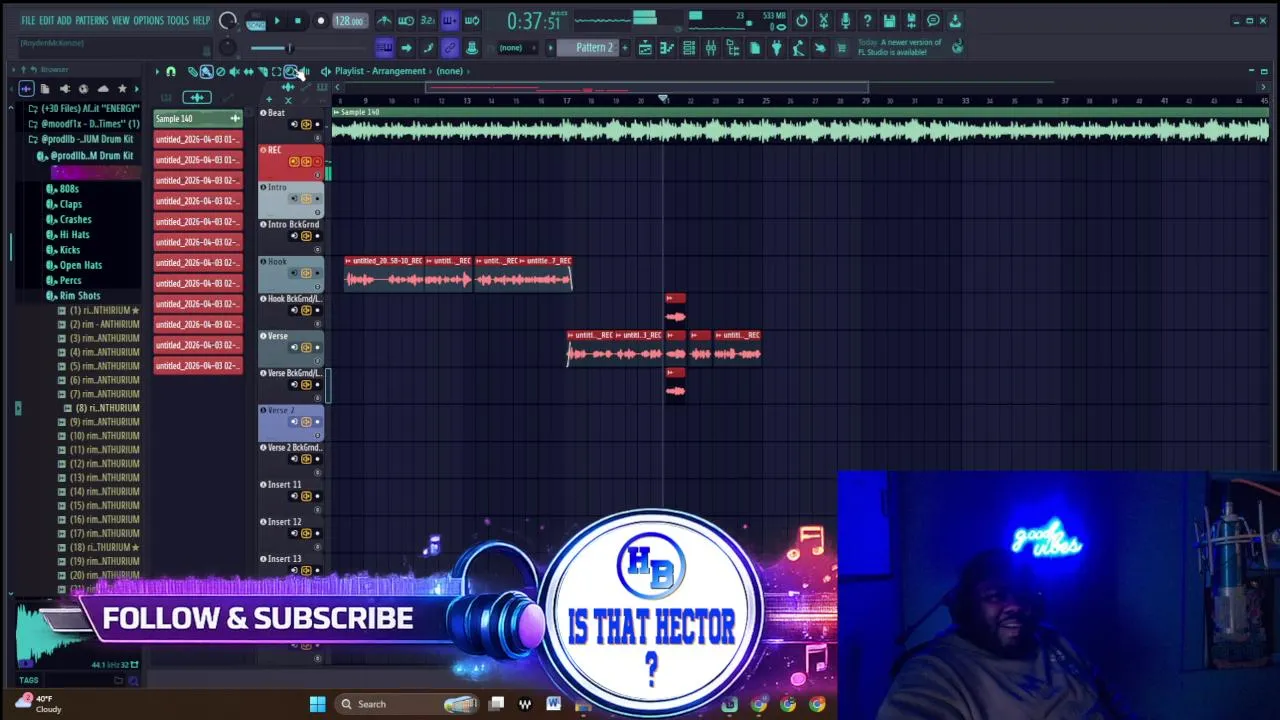Select the playlist Slip tool
Image resolution: width=1280 pixels, height=720 pixels.
tap(248, 71)
